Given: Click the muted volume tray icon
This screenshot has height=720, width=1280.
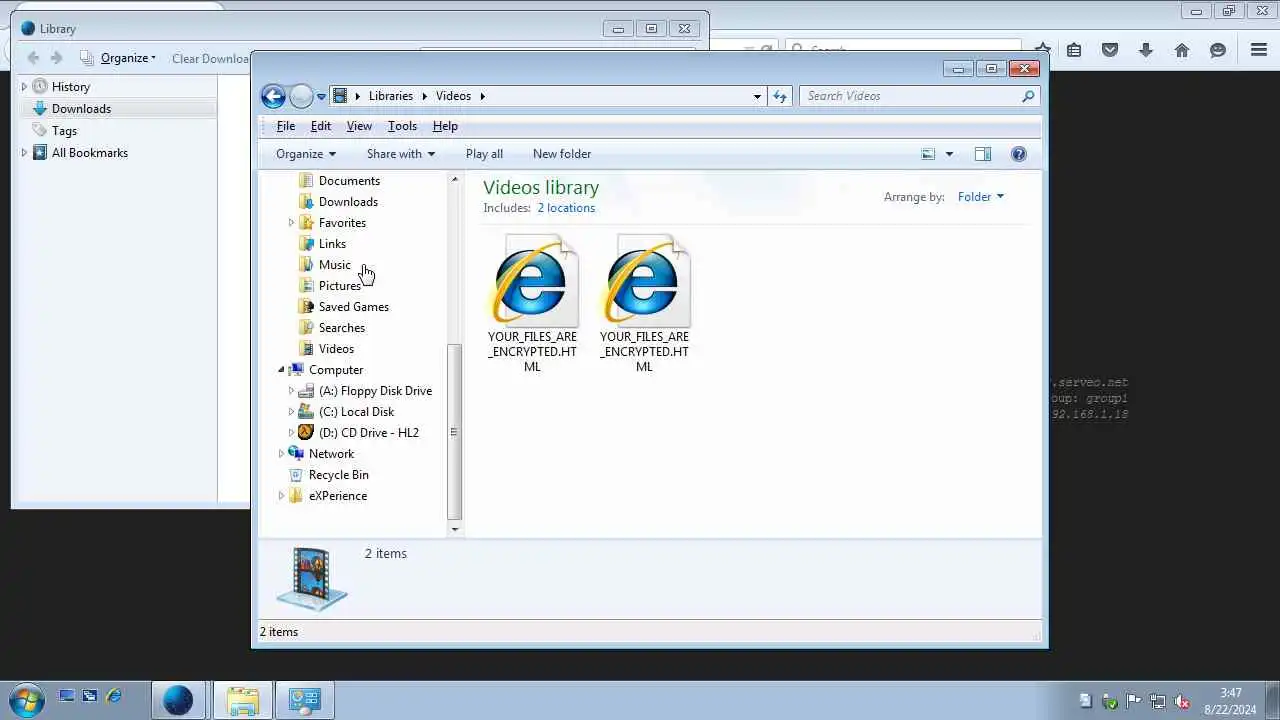Looking at the screenshot, I should pyautogui.click(x=1182, y=701).
